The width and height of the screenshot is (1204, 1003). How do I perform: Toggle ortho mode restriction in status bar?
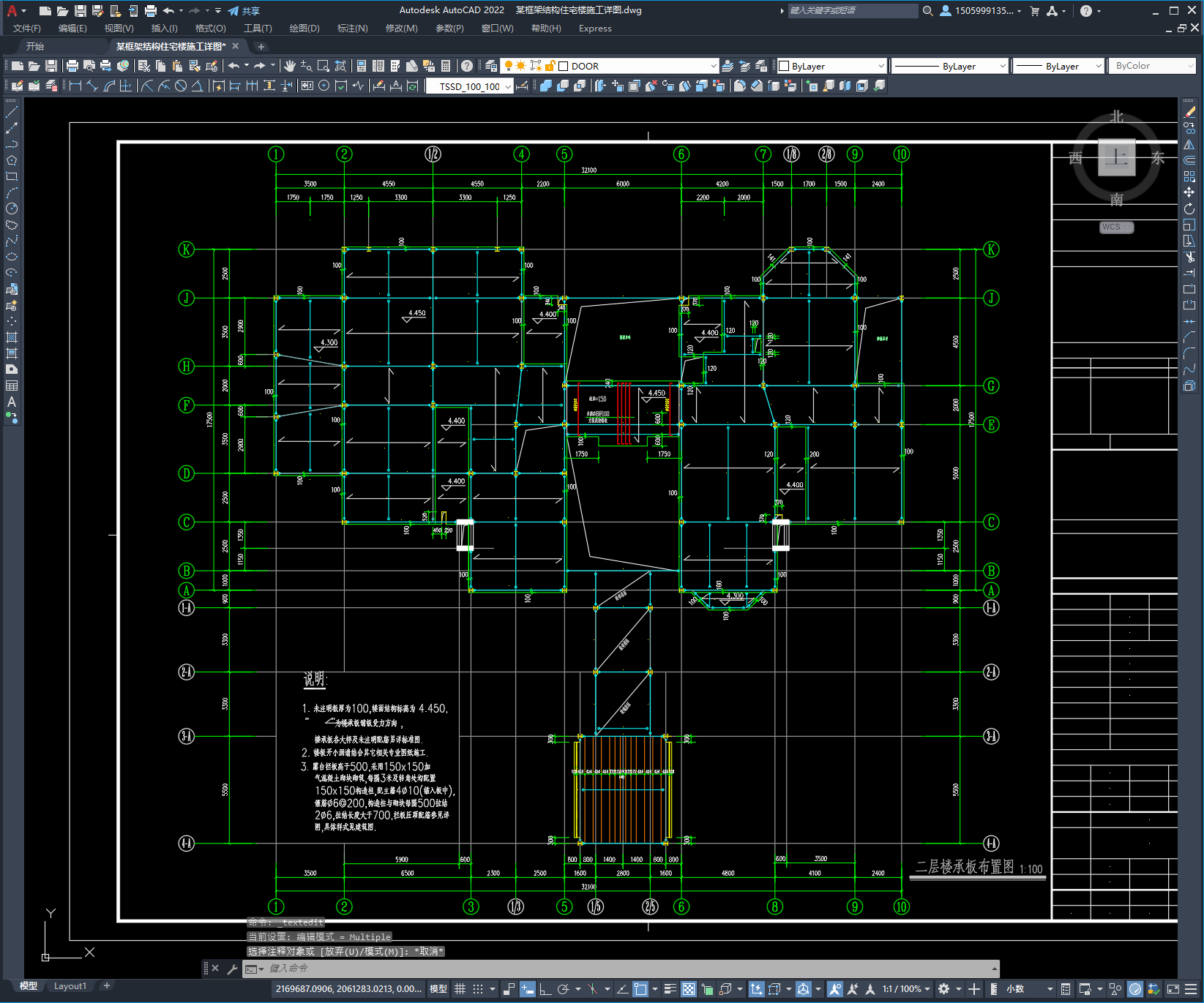[545, 989]
